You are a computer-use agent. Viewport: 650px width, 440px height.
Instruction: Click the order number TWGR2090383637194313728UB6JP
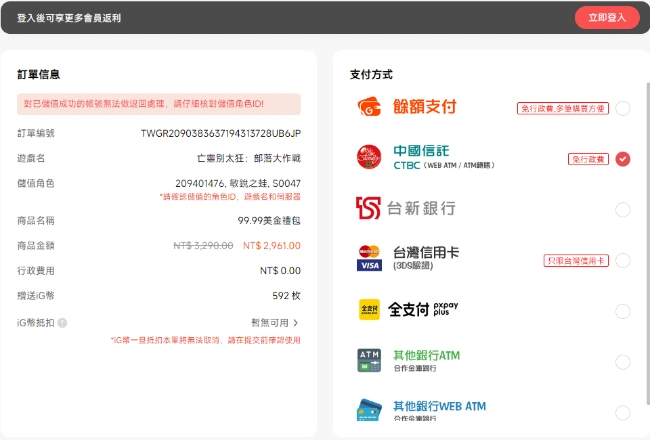click(221, 133)
